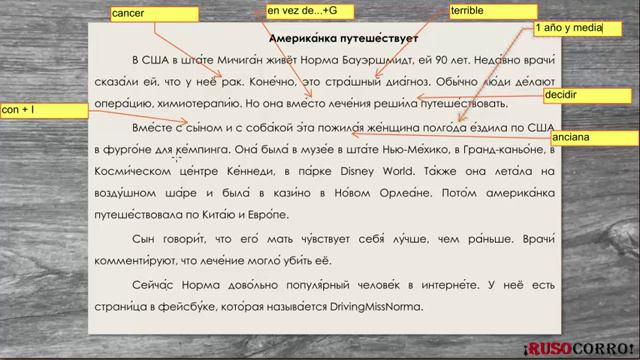
Task: Click the word 'Орлеане' in the text
Action: point(405,193)
